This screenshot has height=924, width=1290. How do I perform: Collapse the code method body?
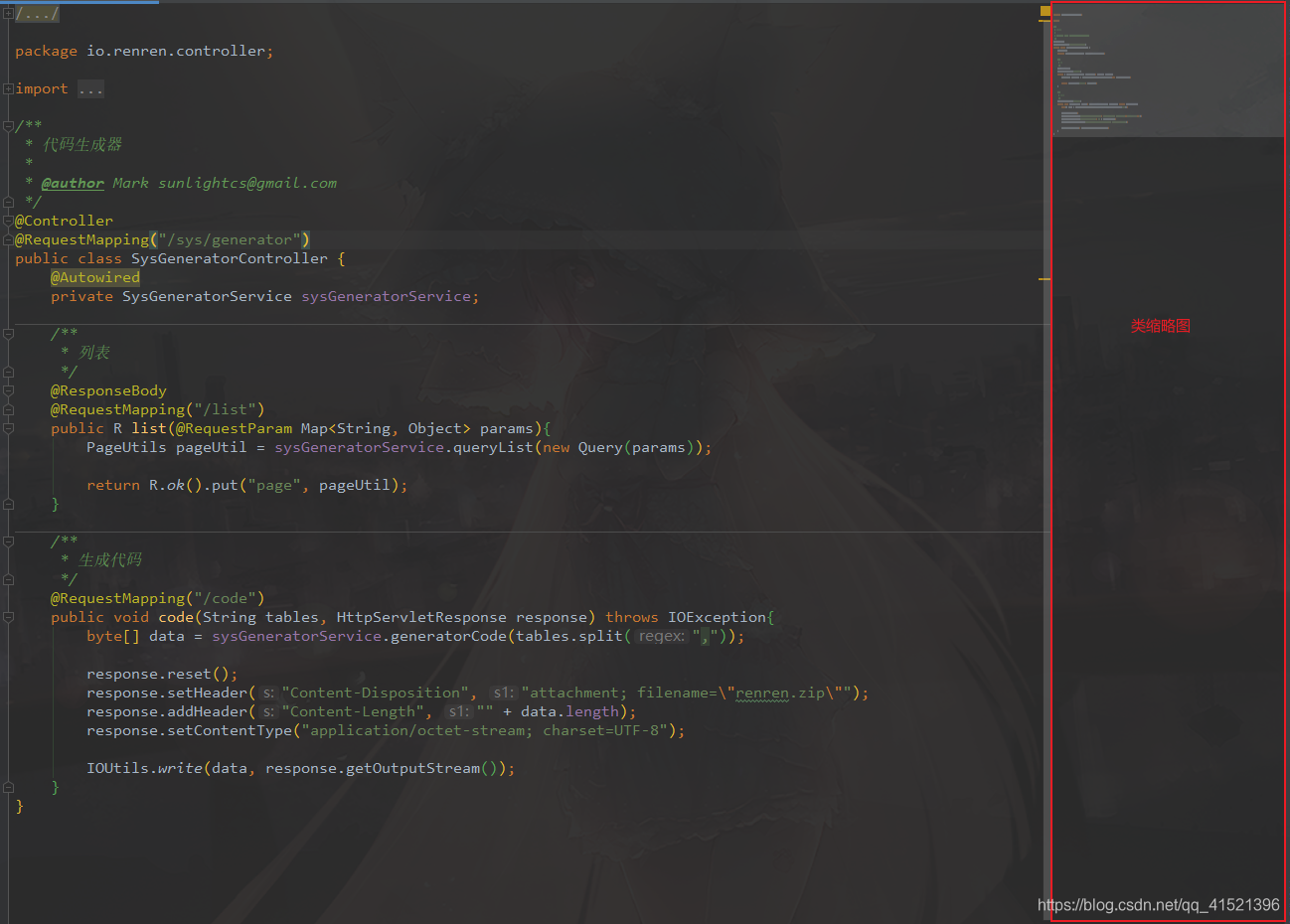[8, 617]
